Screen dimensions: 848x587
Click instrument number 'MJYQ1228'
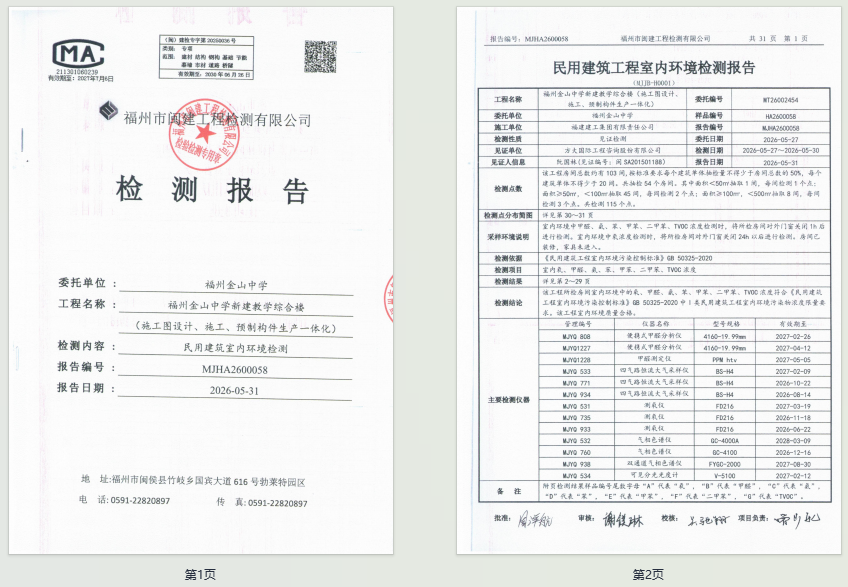(x=577, y=360)
